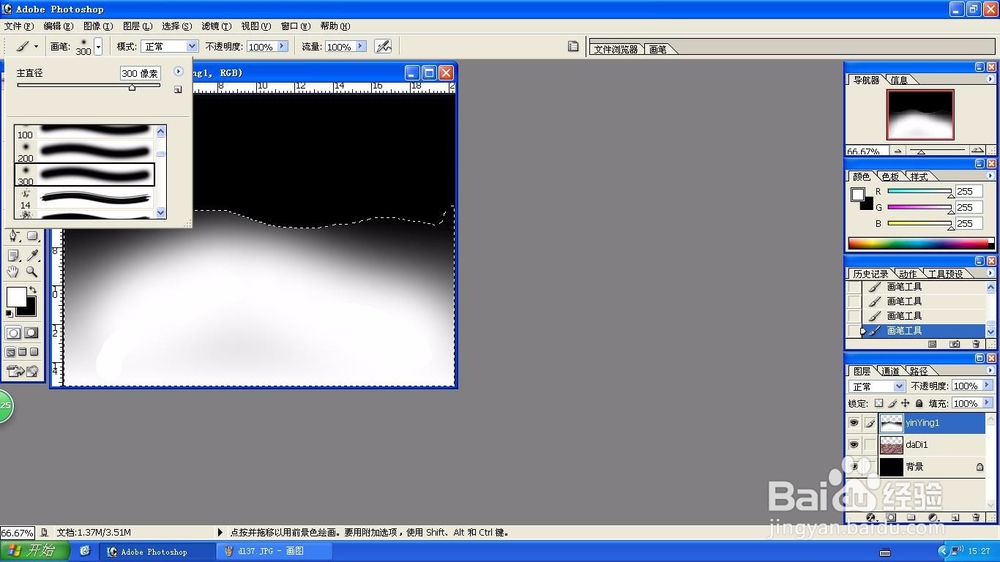Hide the yinYing1 layer
This screenshot has height=562, width=1000.
point(854,422)
